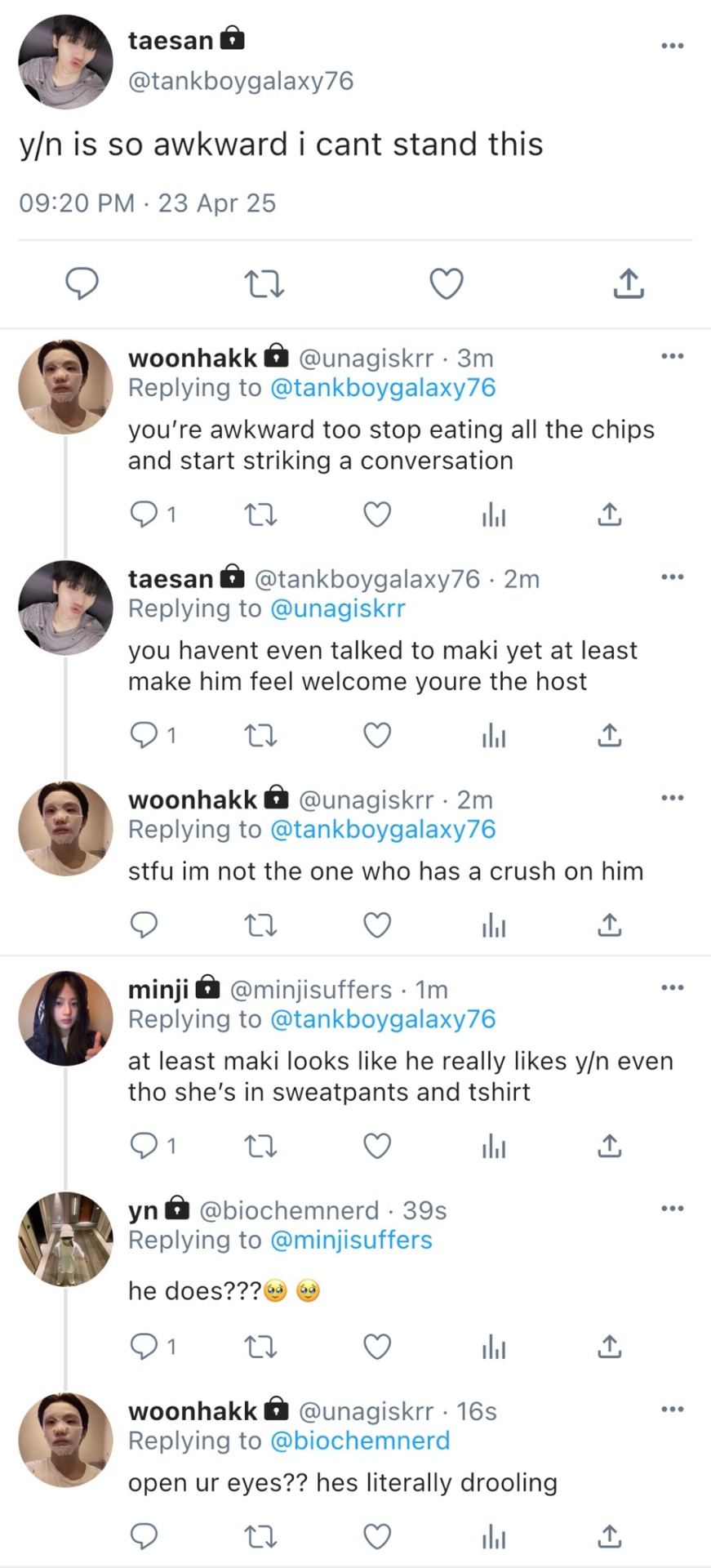Open more options on yn's reply
The width and height of the screenshot is (711, 1568).
(x=672, y=1208)
